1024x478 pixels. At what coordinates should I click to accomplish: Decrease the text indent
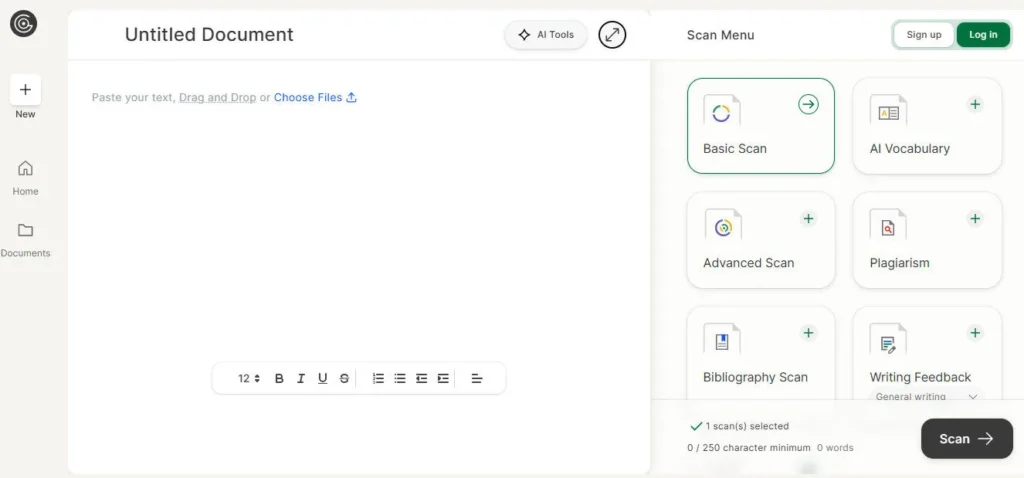point(421,378)
